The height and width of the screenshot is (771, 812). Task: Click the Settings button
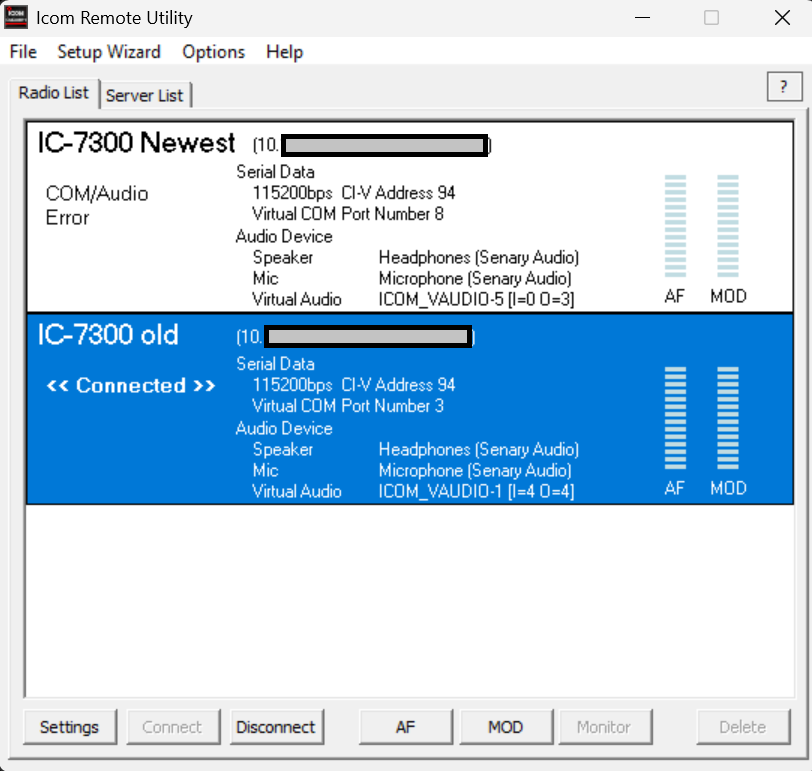[x=70, y=727]
